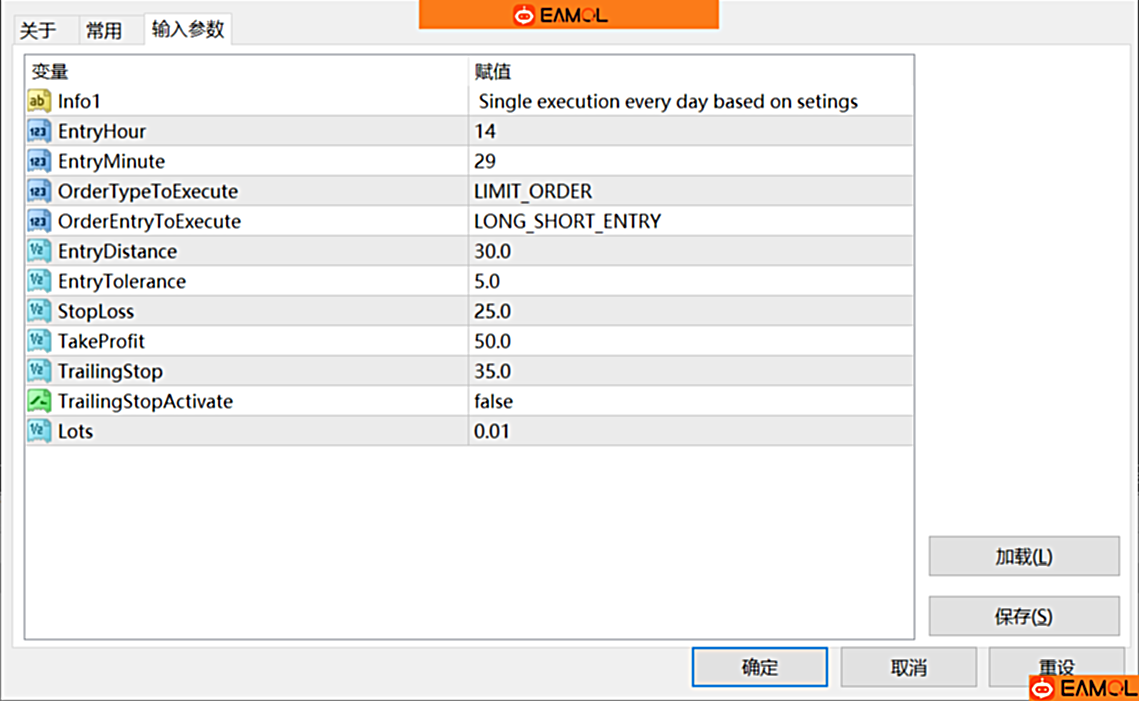The height and width of the screenshot is (701, 1139).
Task: Click the enum icon beside OrderTypeToExecute
Action: (39, 191)
